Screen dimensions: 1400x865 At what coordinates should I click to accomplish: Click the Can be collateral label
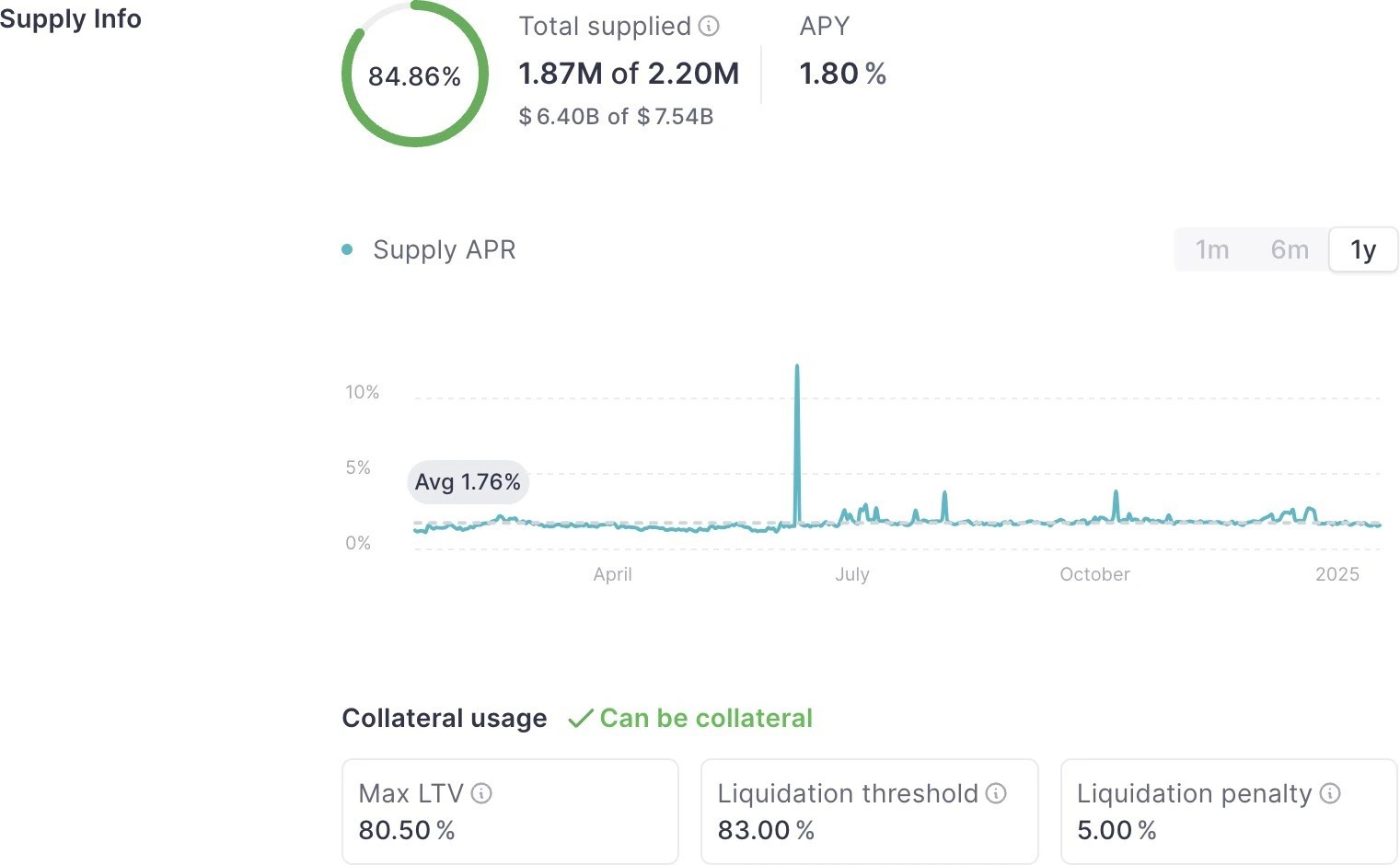(705, 718)
